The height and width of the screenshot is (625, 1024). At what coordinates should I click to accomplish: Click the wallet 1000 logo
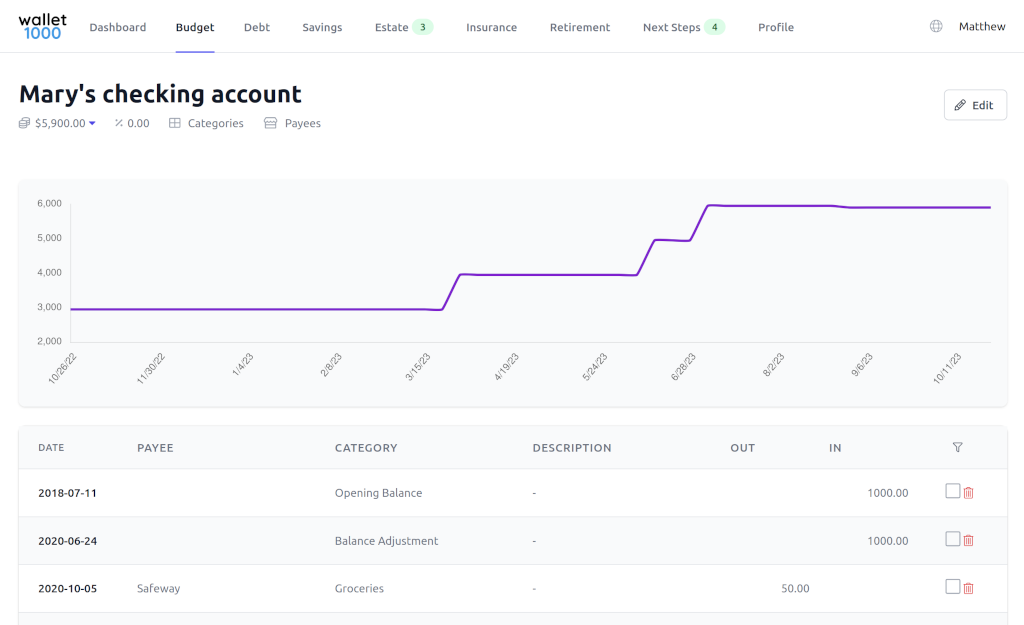tap(42, 27)
